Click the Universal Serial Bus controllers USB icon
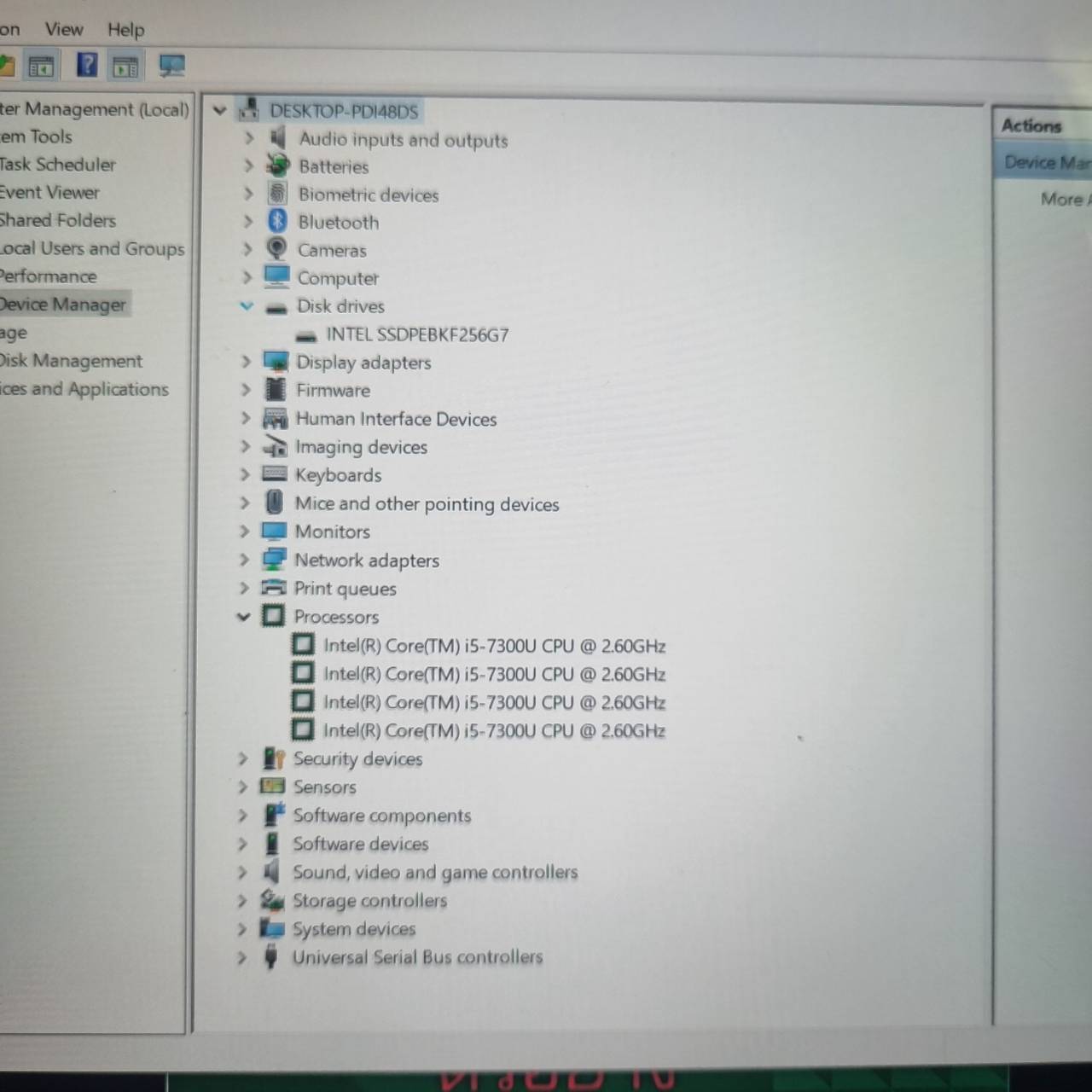The width and height of the screenshot is (1092, 1092). [x=270, y=956]
